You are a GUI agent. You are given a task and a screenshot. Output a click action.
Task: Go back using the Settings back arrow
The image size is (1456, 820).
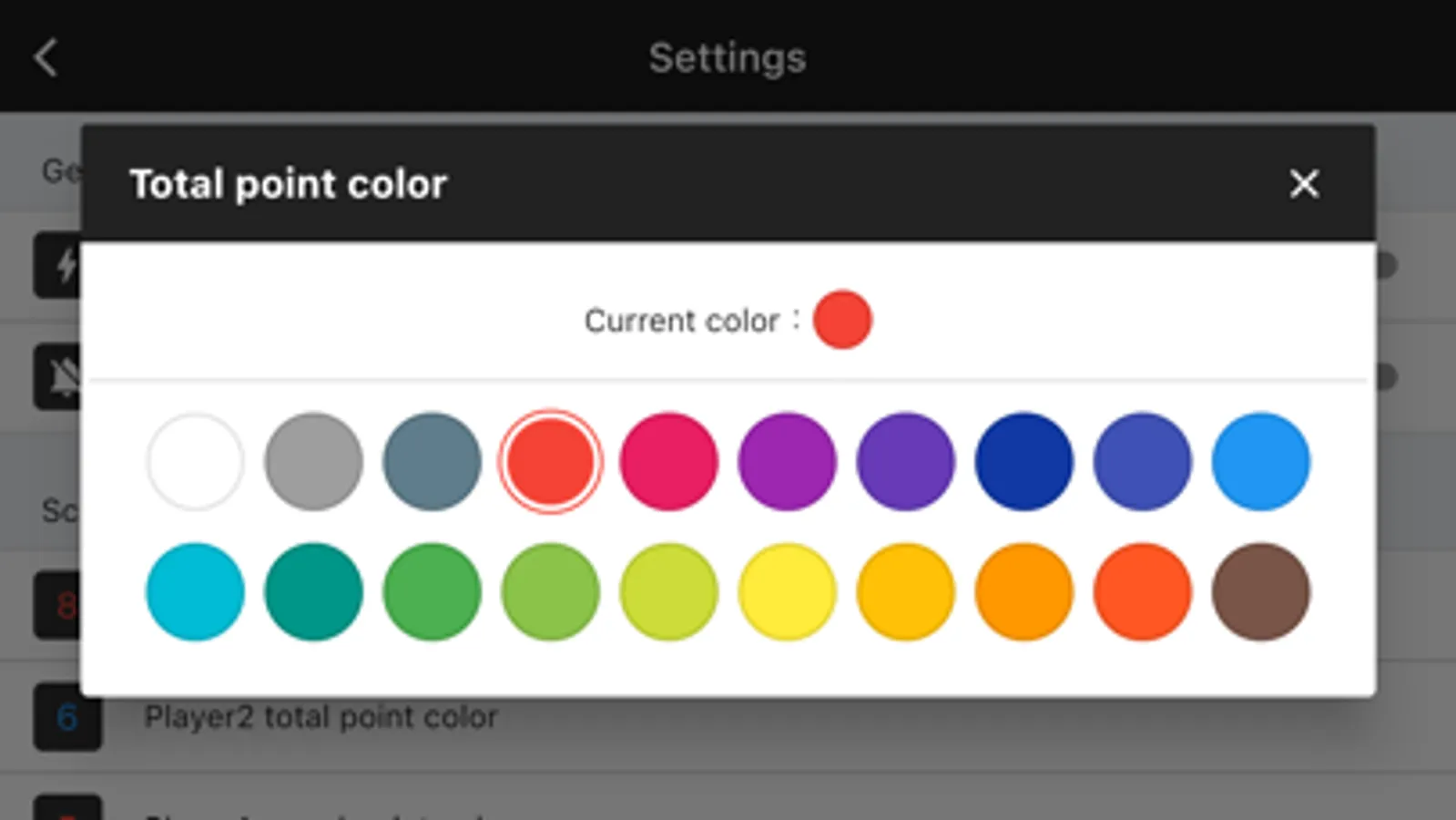tap(46, 58)
